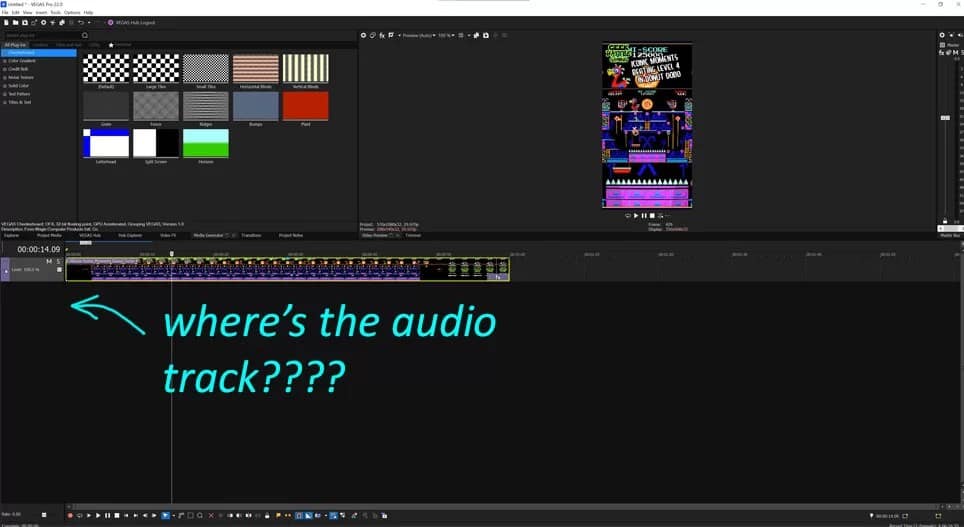Toggle the lock event icon in bottom toolbar

pyautogui.click(x=267, y=515)
